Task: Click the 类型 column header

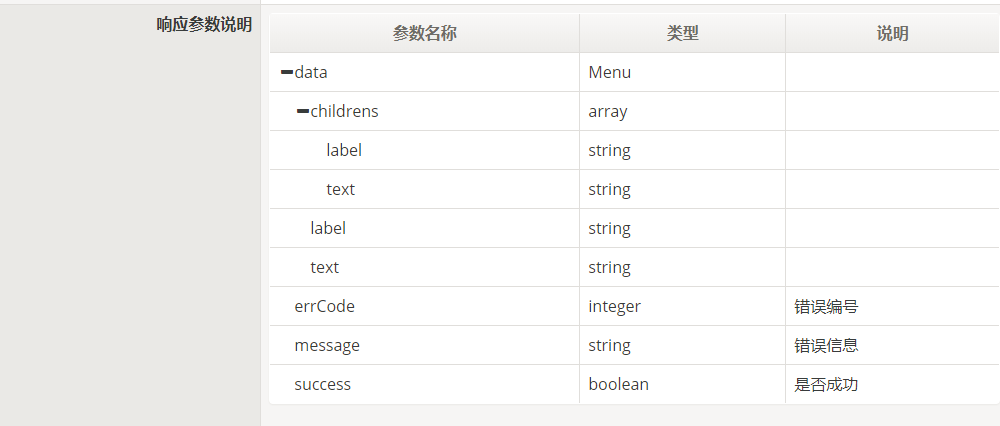Action: click(x=682, y=33)
